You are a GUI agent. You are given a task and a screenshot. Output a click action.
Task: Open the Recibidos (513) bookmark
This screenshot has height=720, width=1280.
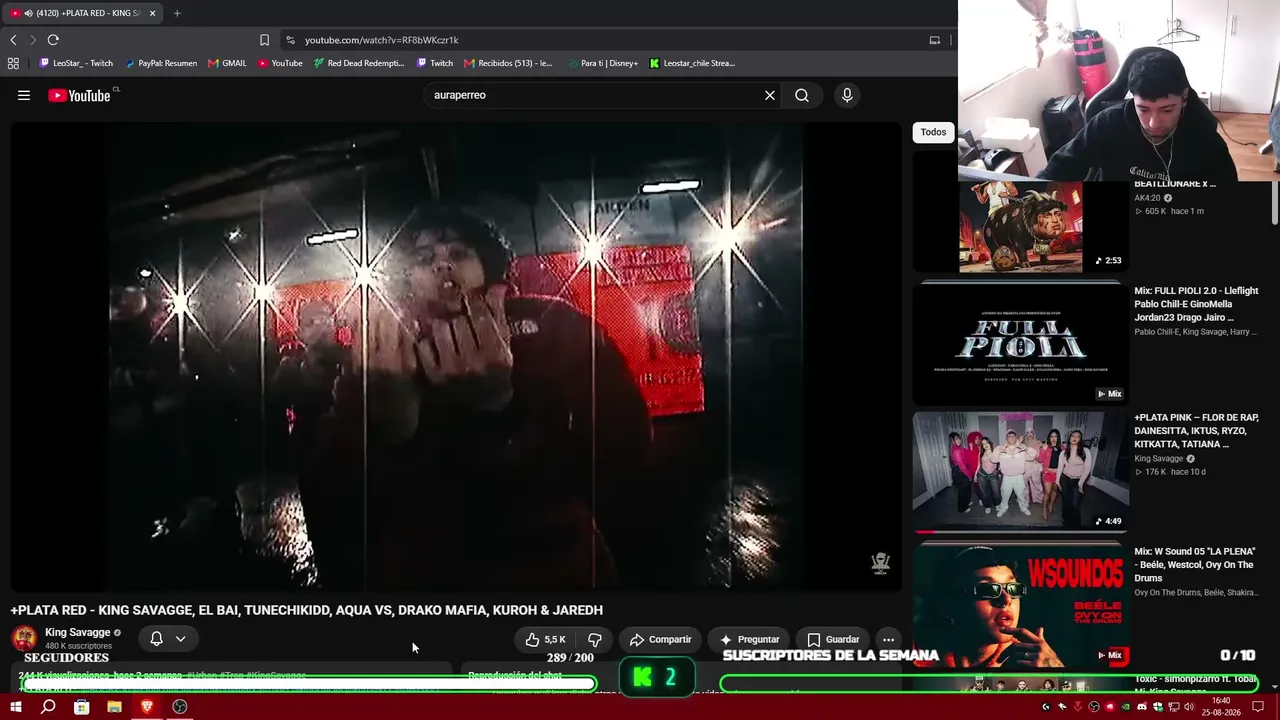[x=508, y=63]
